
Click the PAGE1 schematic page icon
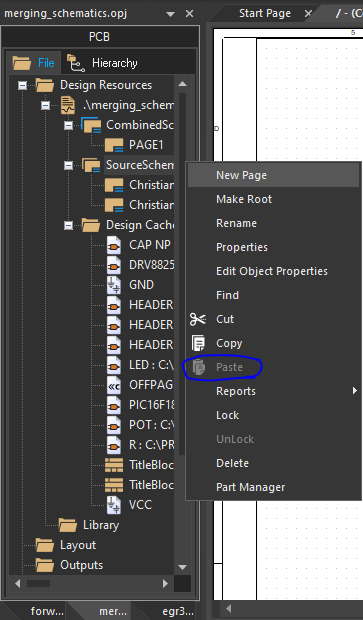114,145
